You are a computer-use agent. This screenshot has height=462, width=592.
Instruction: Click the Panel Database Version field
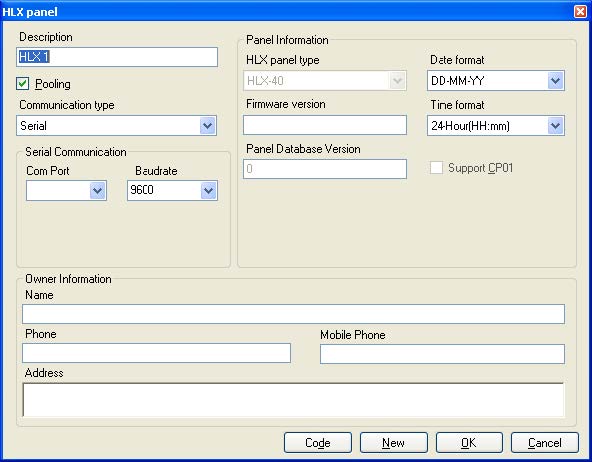point(325,169)
